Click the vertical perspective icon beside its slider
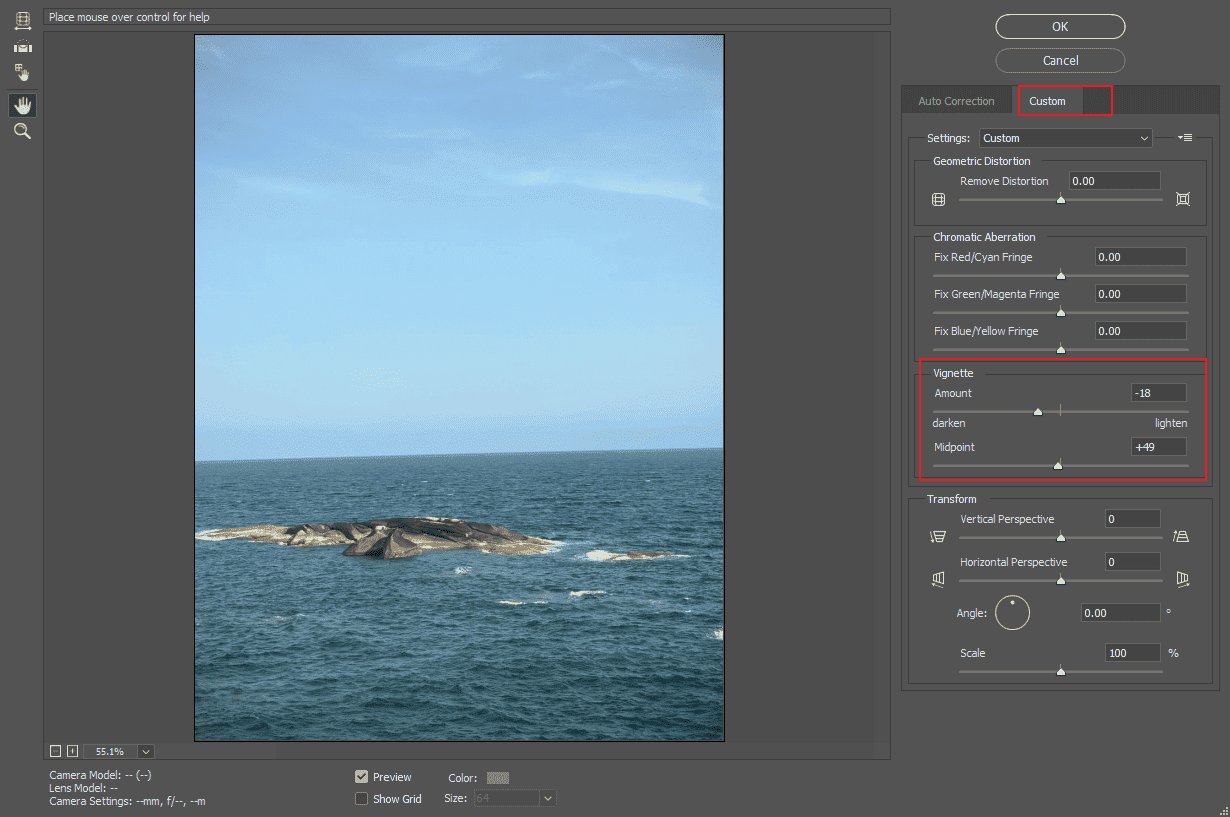Image resolution: width=1230 pixels, height=817 pixels. 937,536
